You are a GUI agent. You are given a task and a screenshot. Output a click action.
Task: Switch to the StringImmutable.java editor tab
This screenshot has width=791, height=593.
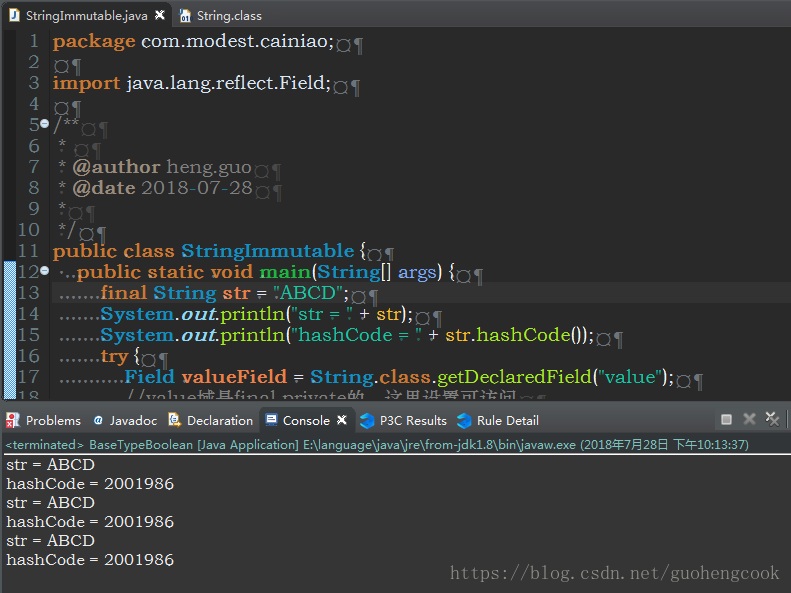pos(87,16)
